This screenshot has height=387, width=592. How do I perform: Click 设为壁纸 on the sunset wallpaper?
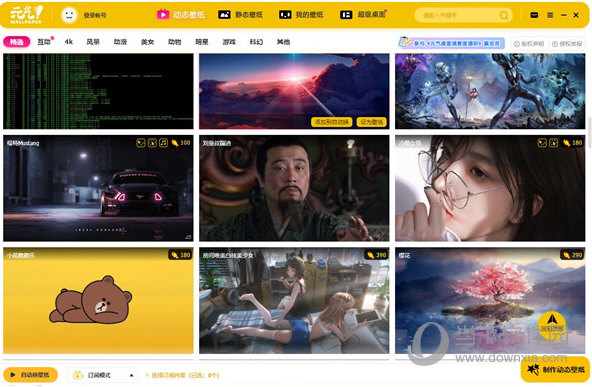[x=372, y=122]
